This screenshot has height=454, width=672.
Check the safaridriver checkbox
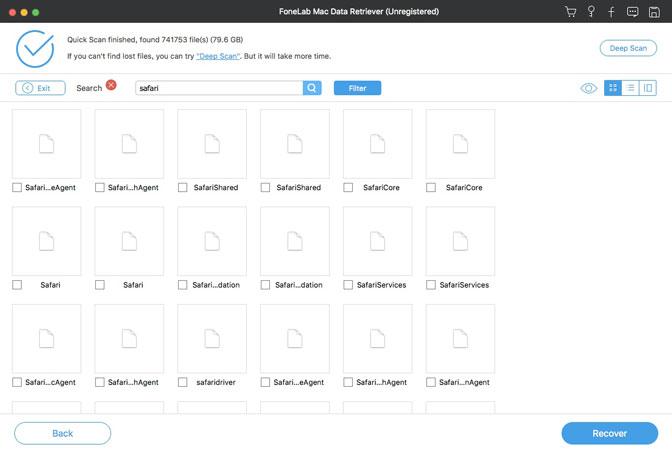click(183, 382)
